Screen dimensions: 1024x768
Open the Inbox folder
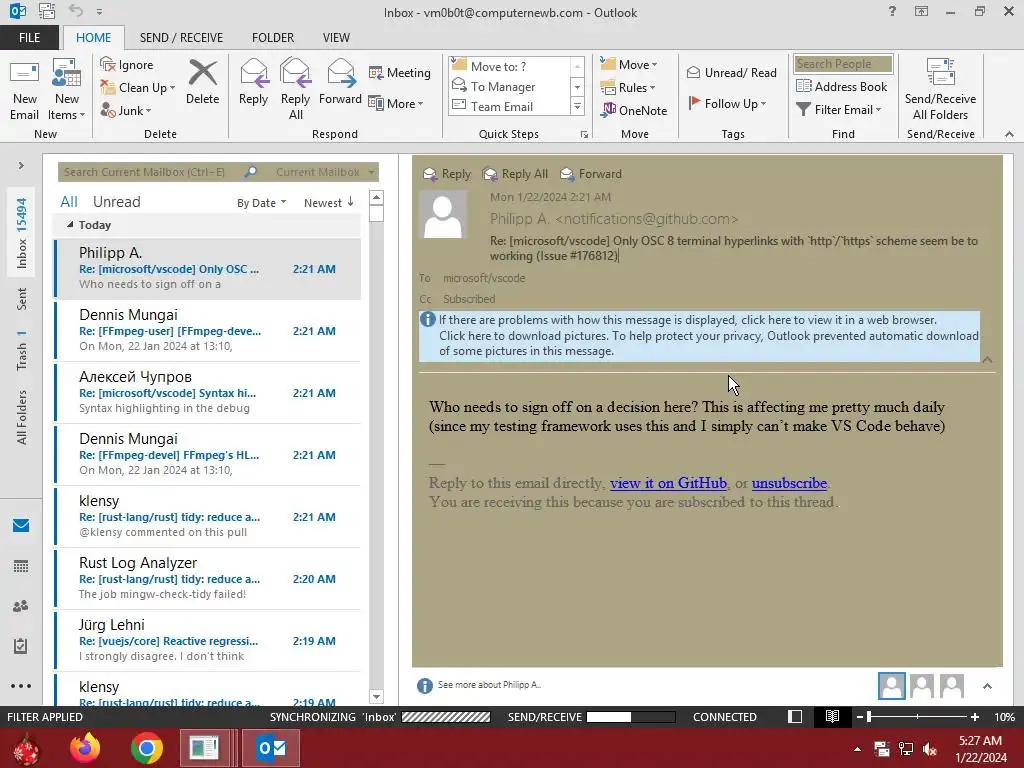pyautogui.click(x=22, y=233)
